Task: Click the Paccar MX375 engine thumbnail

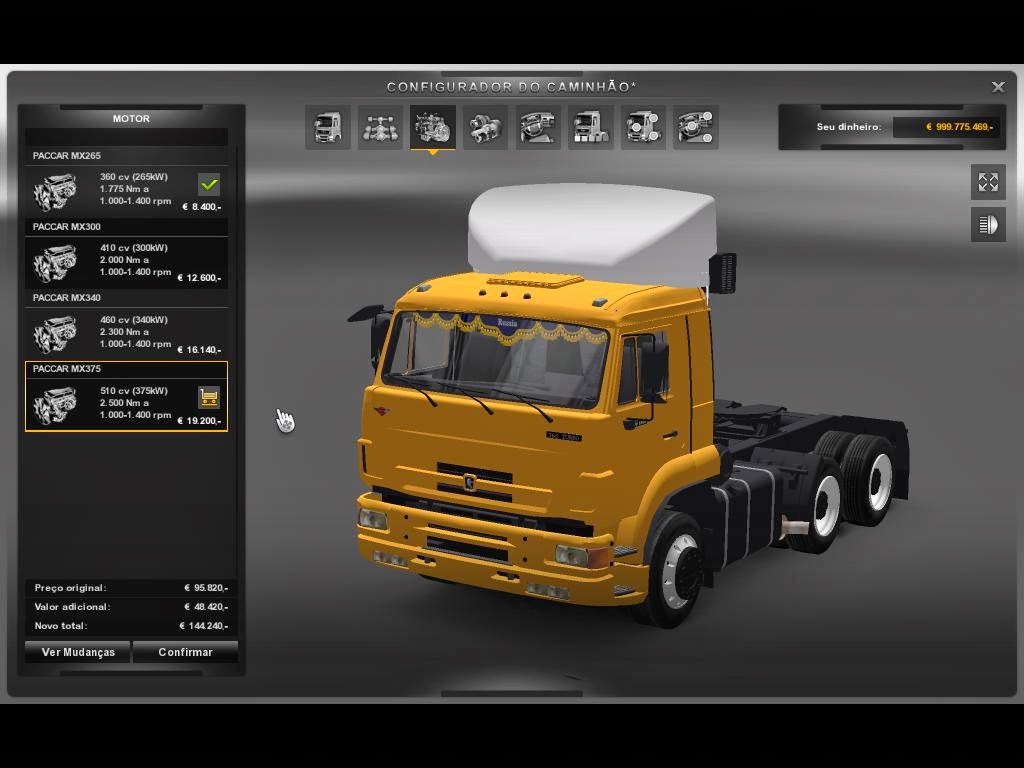Action: [x=56, y=405]
